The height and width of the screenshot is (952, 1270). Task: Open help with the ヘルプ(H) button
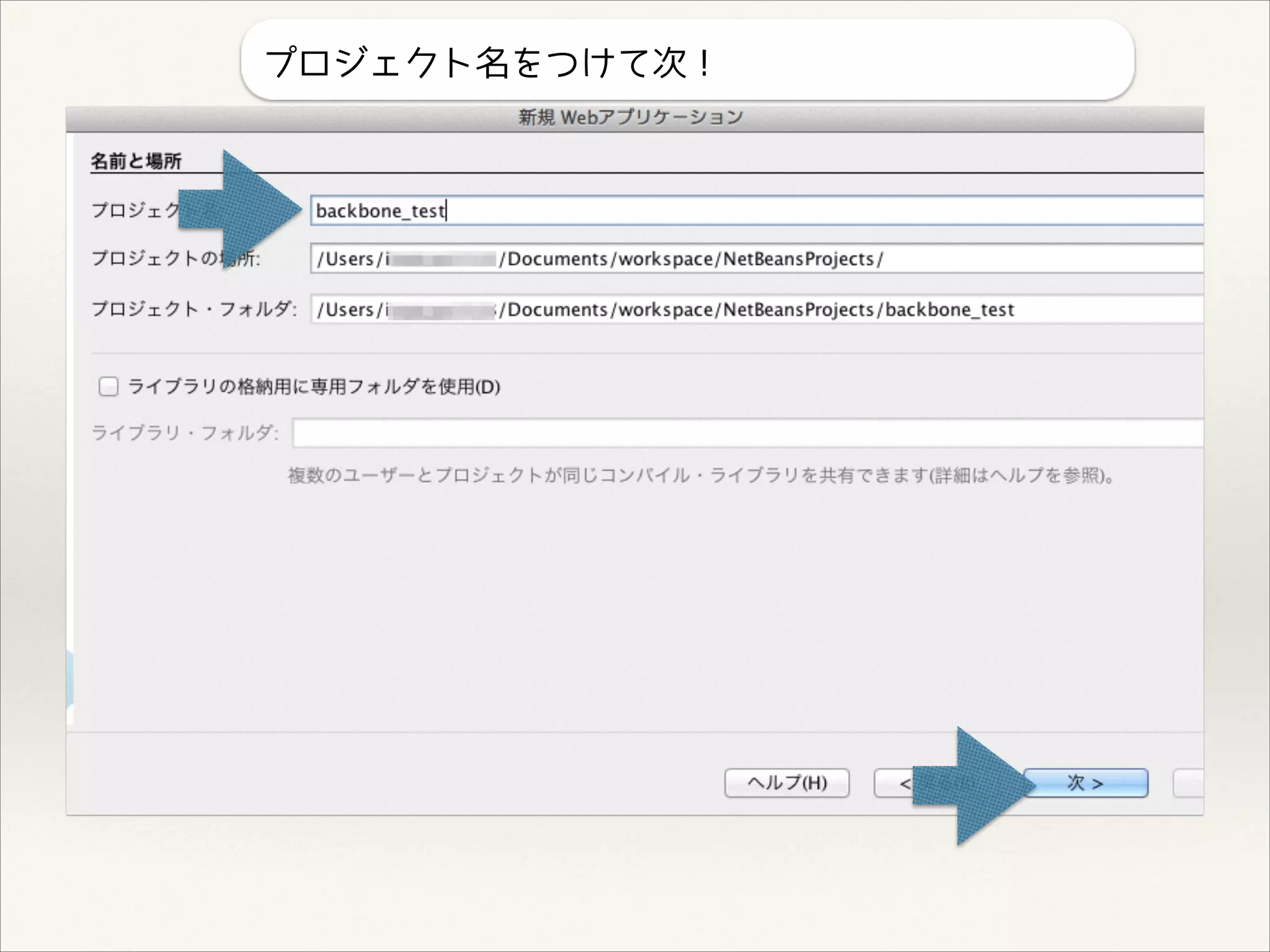coord(787,783)
